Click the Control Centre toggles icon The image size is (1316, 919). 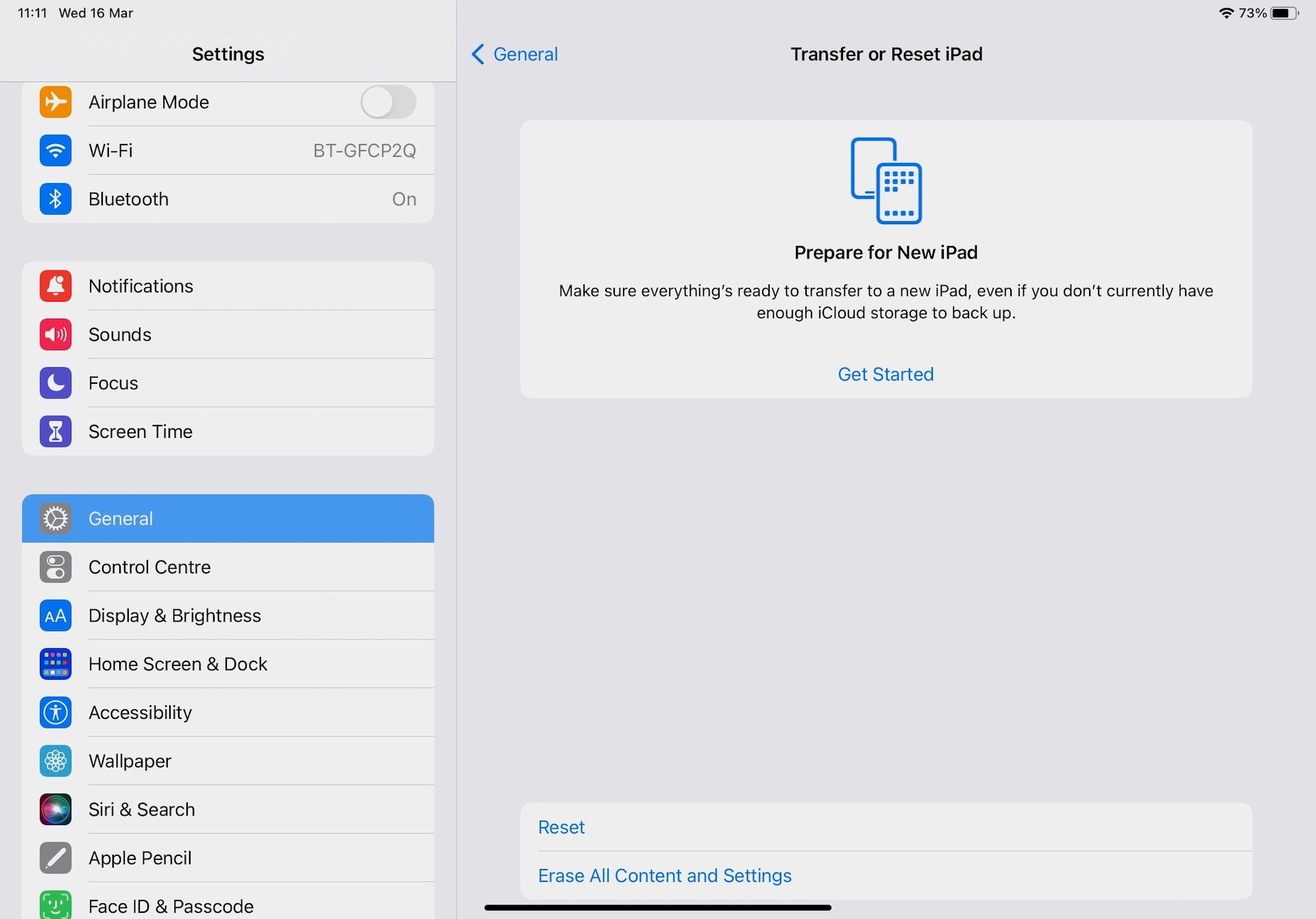click(x=56, y=567)
